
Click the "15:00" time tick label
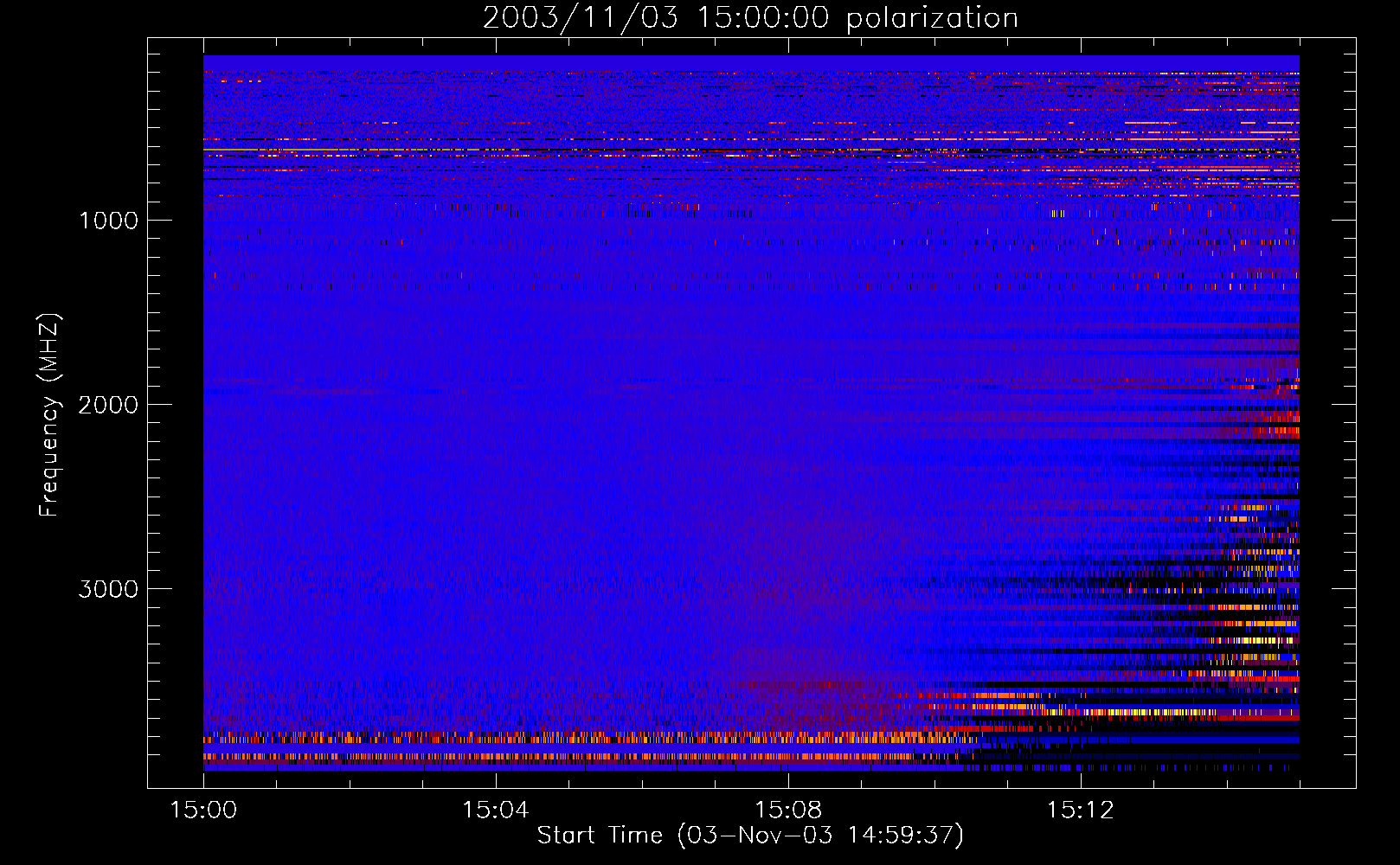[203, 811]
